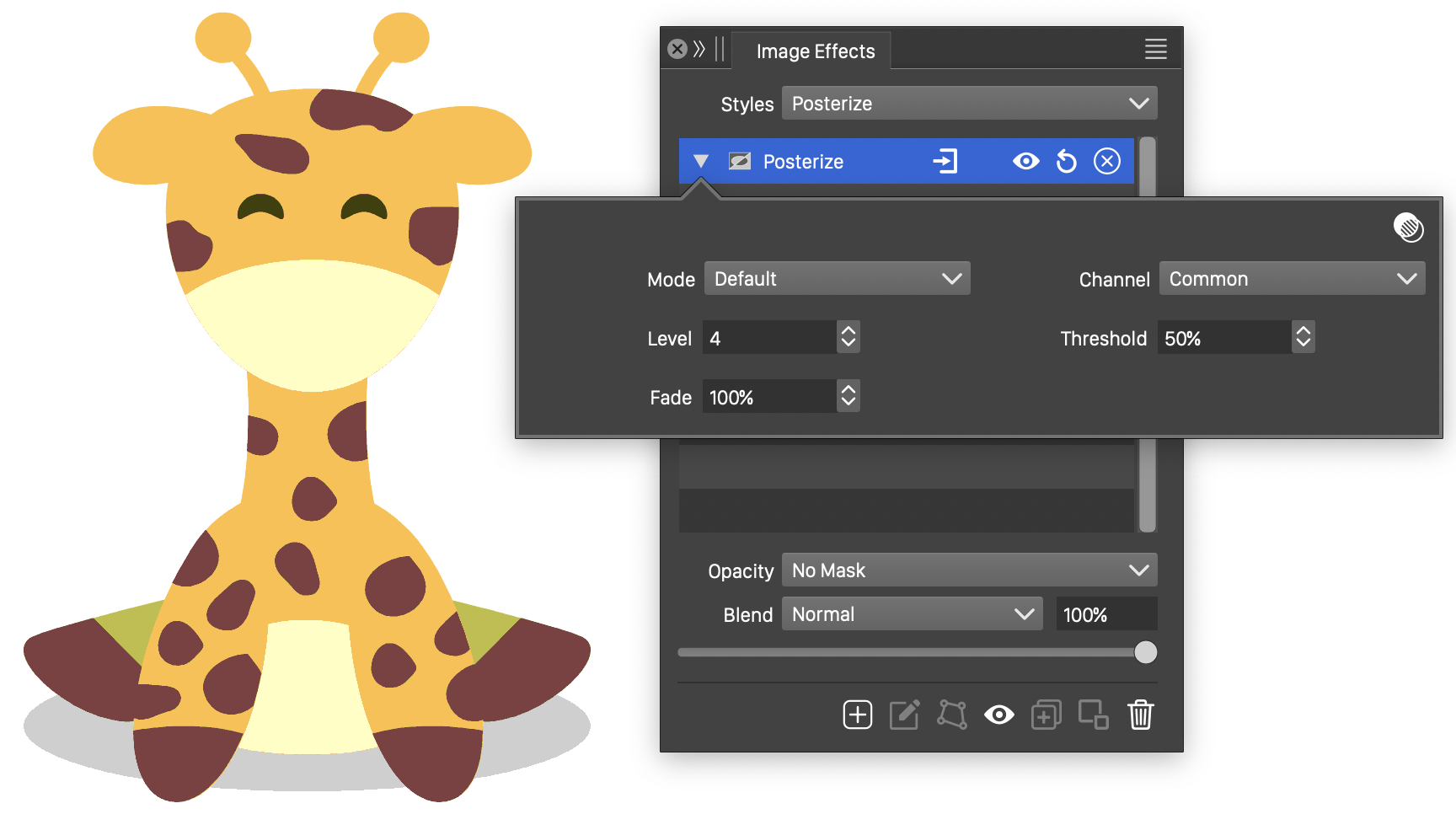
Task: Click the add new effect plus icon
Action: coord(857,715)
